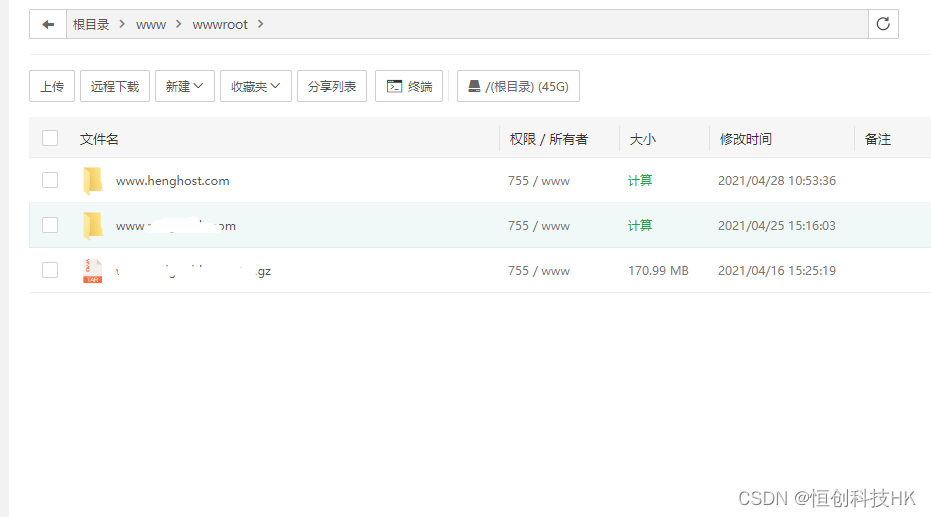Expand the 收藏夹 (Favorites) dropdown
Image resolution: width=931 pixels, height=517 pixels.
[x=256, y=87]
